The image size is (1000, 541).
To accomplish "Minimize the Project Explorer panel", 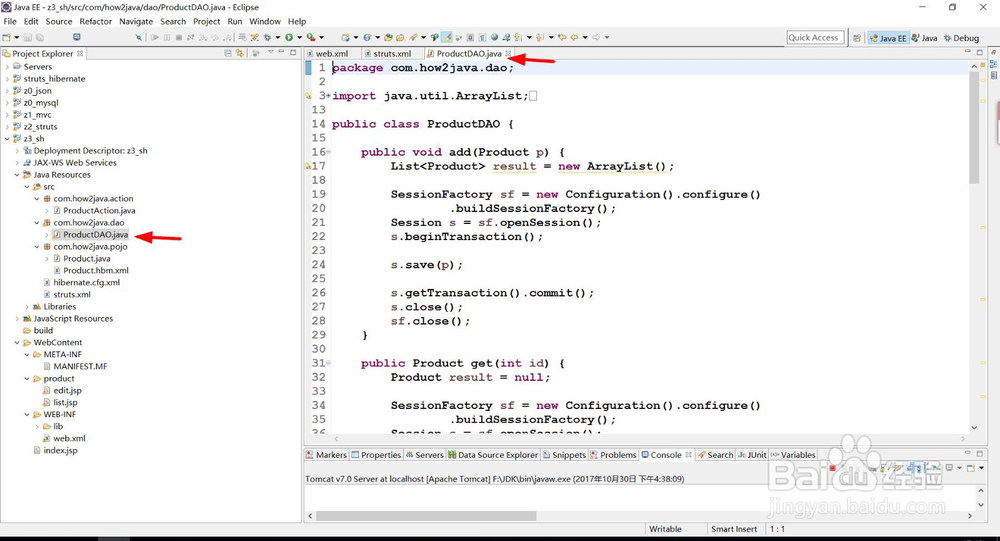I will [x=281, y=53].
